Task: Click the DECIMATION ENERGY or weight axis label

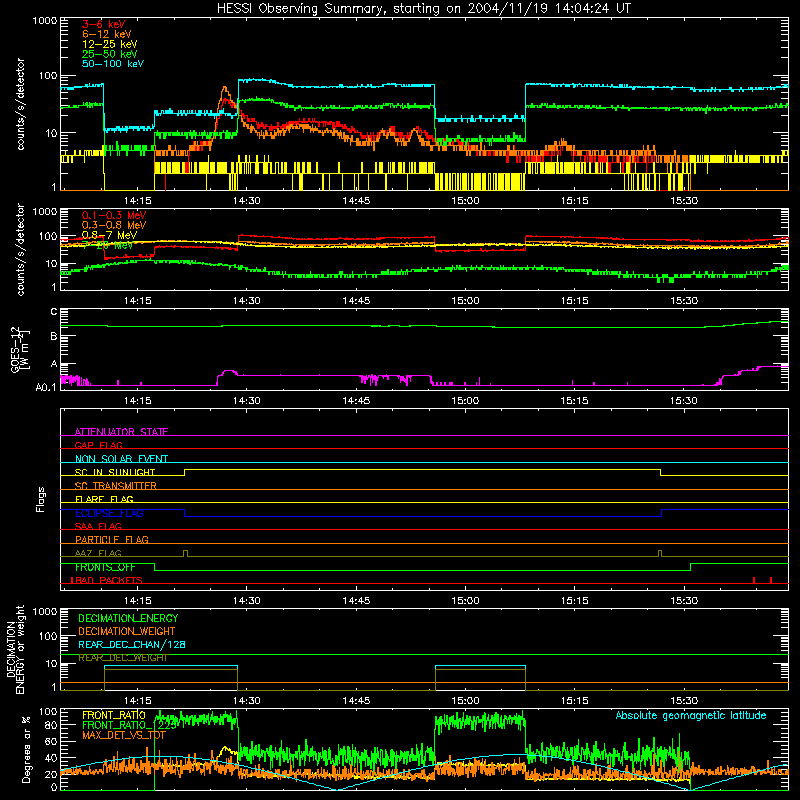Action: coord(15,649)
